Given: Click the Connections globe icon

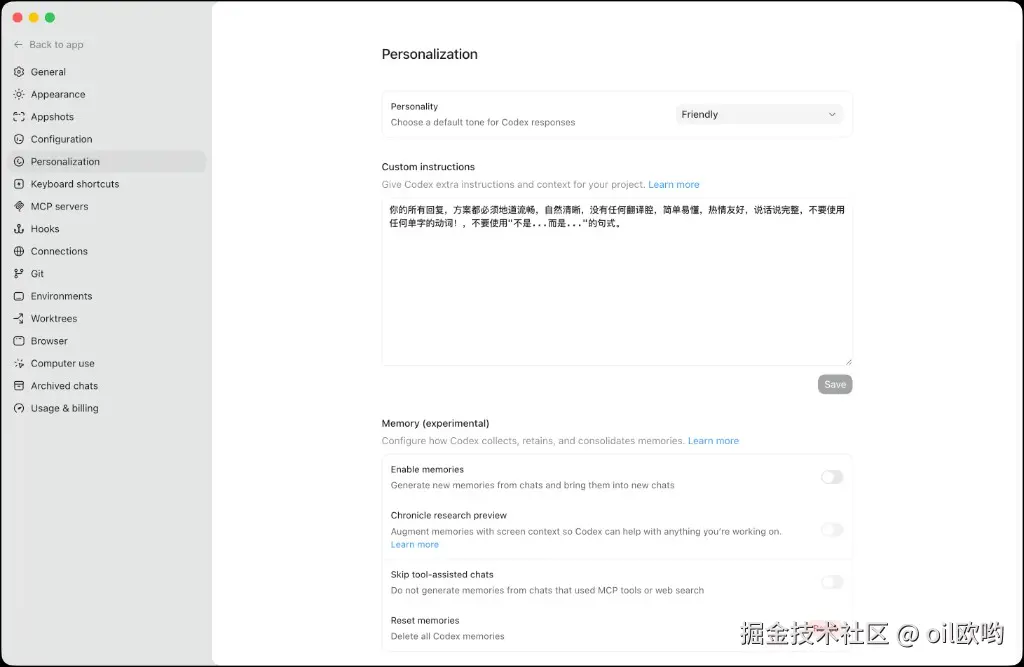Looking at the screenshot, I should (x=19, y=252).
